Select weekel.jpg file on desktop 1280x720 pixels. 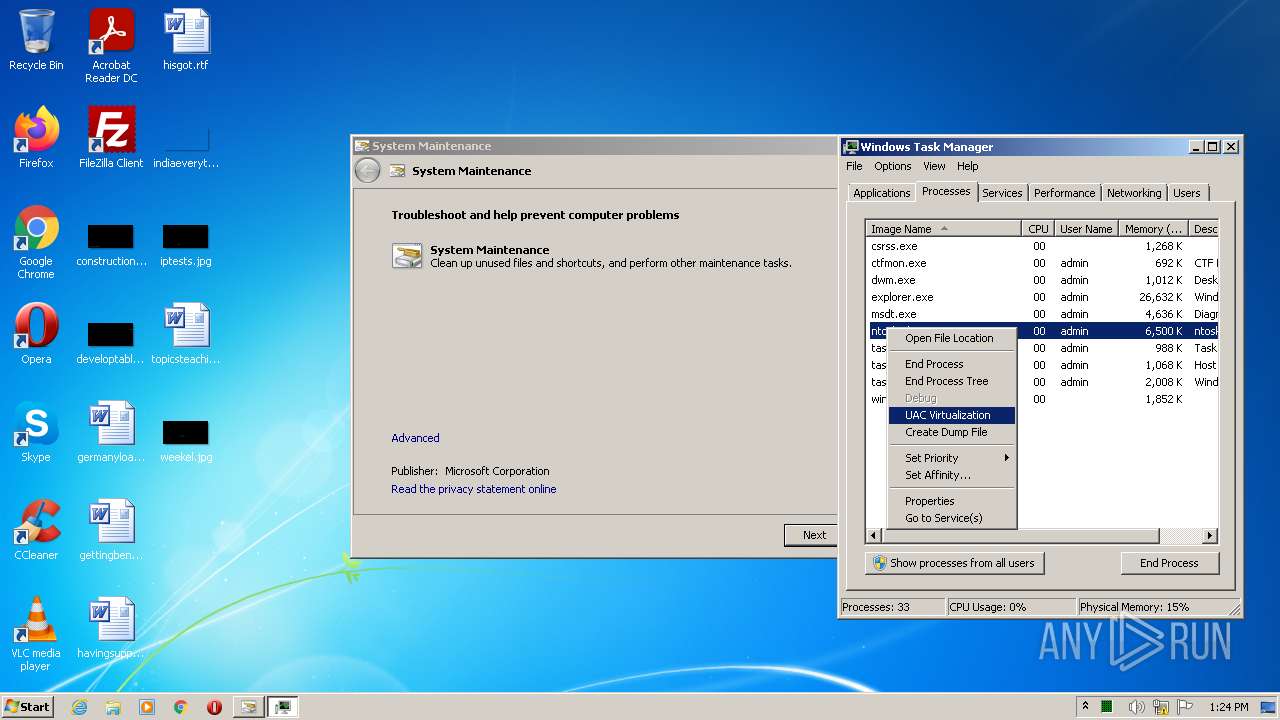186,440
